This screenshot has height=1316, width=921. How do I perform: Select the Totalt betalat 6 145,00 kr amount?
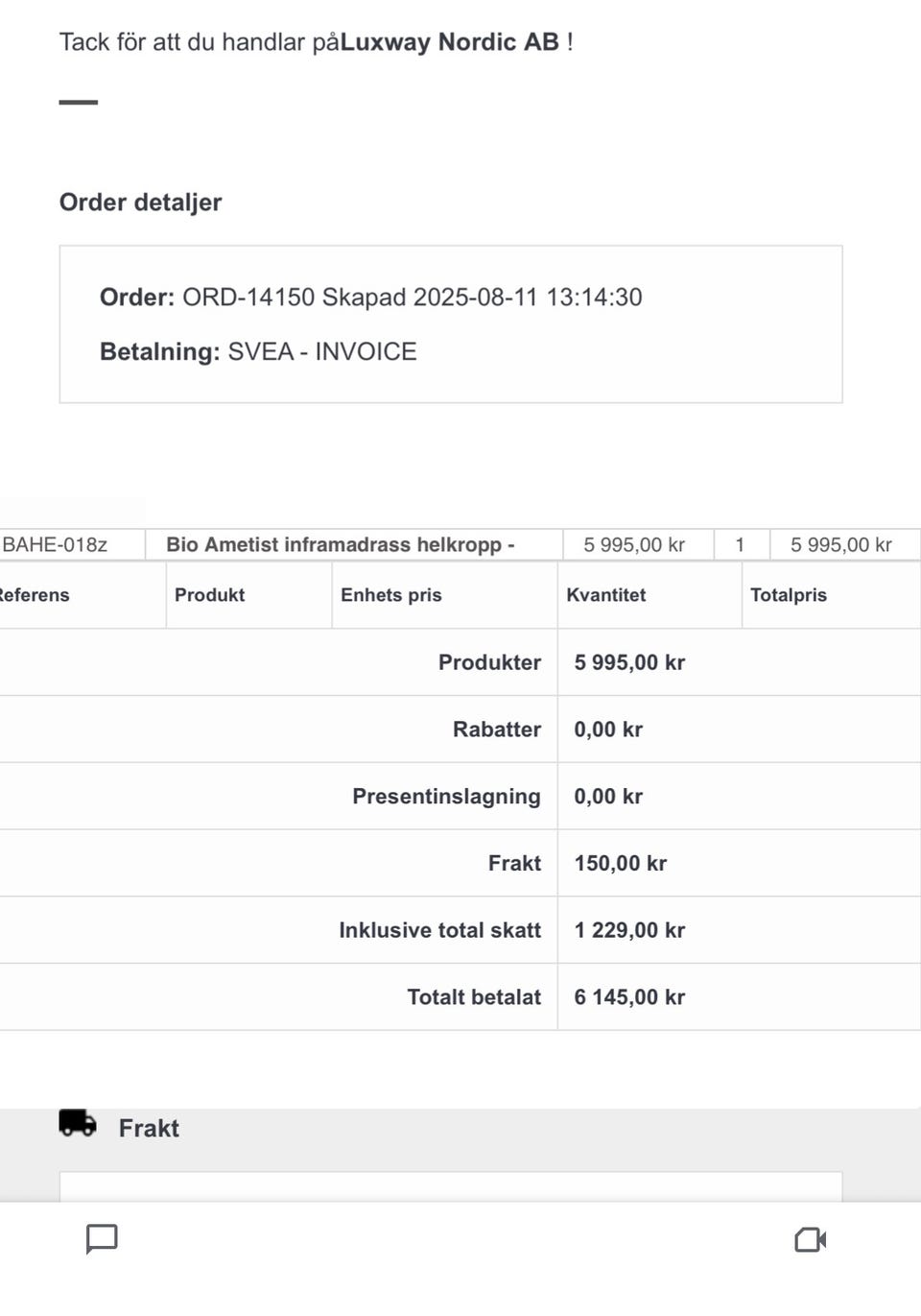[629, 997]
